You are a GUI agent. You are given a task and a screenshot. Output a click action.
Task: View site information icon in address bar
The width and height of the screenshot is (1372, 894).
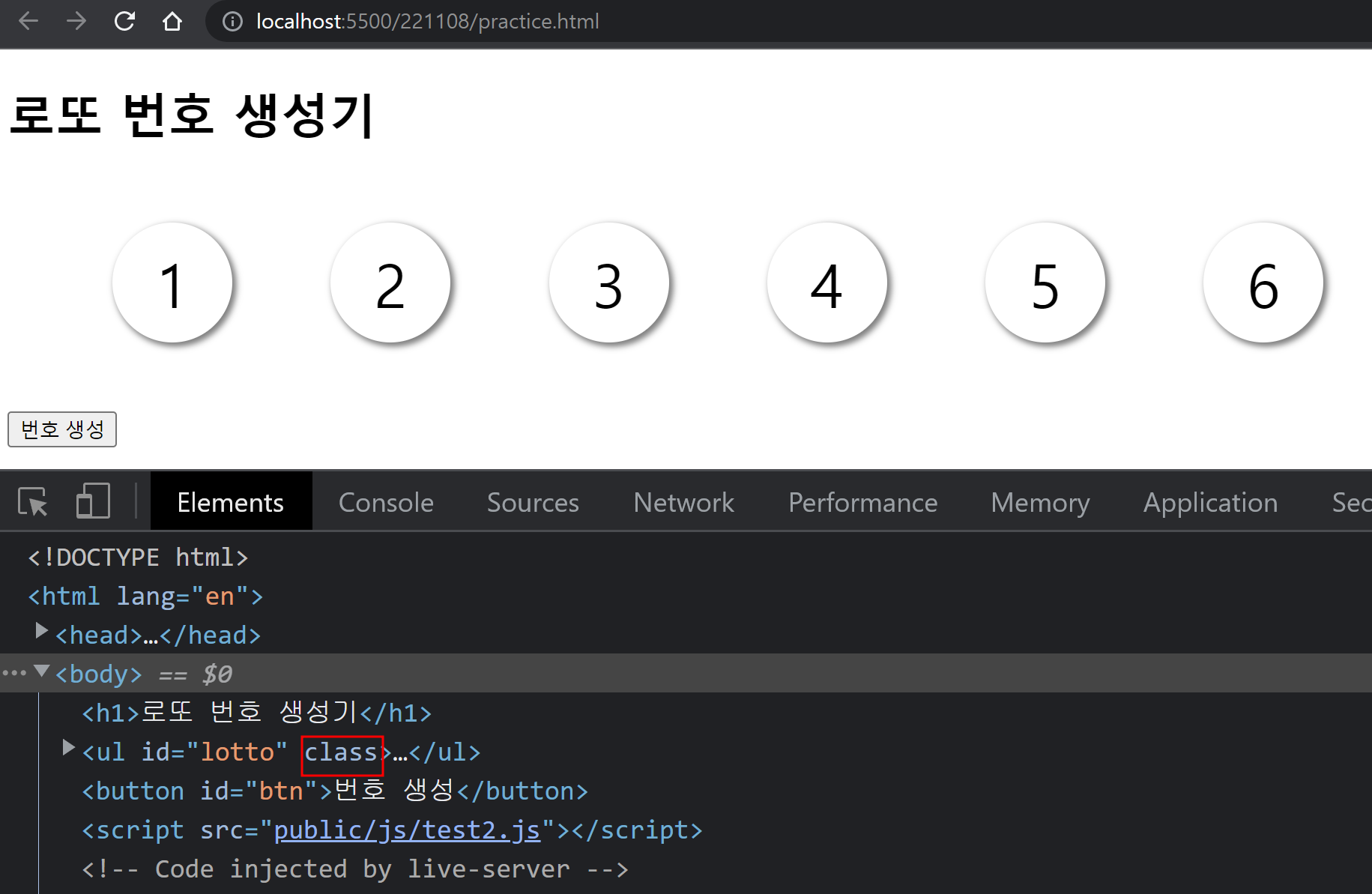pyautogui.click(x=232, y=22)
